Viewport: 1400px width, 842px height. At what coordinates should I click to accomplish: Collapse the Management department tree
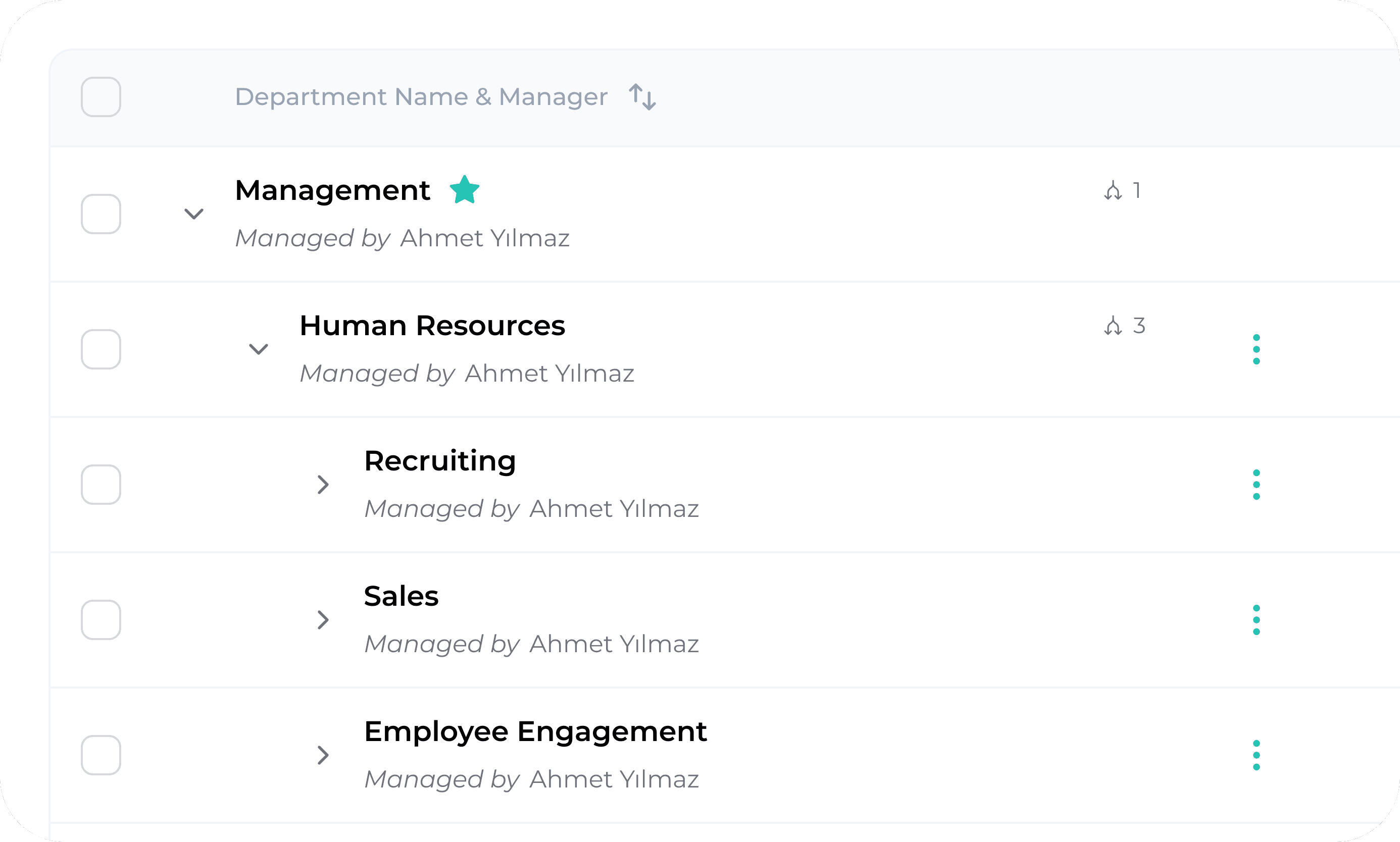click(194, 214)
